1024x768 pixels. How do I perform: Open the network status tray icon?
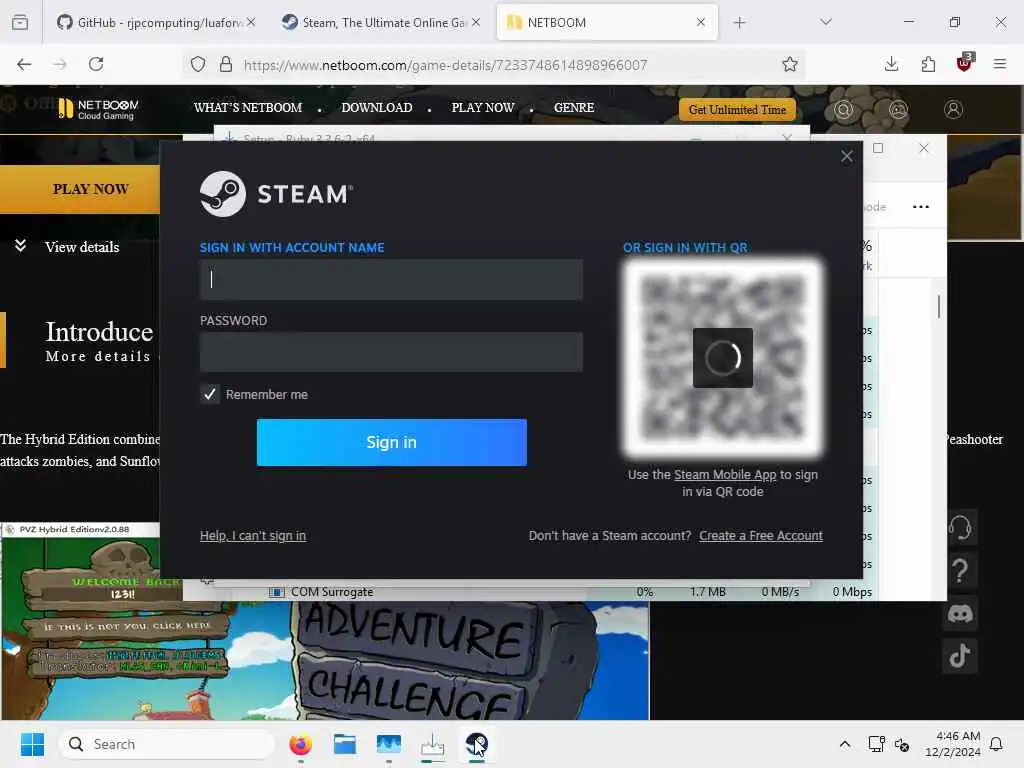[876, 744]
